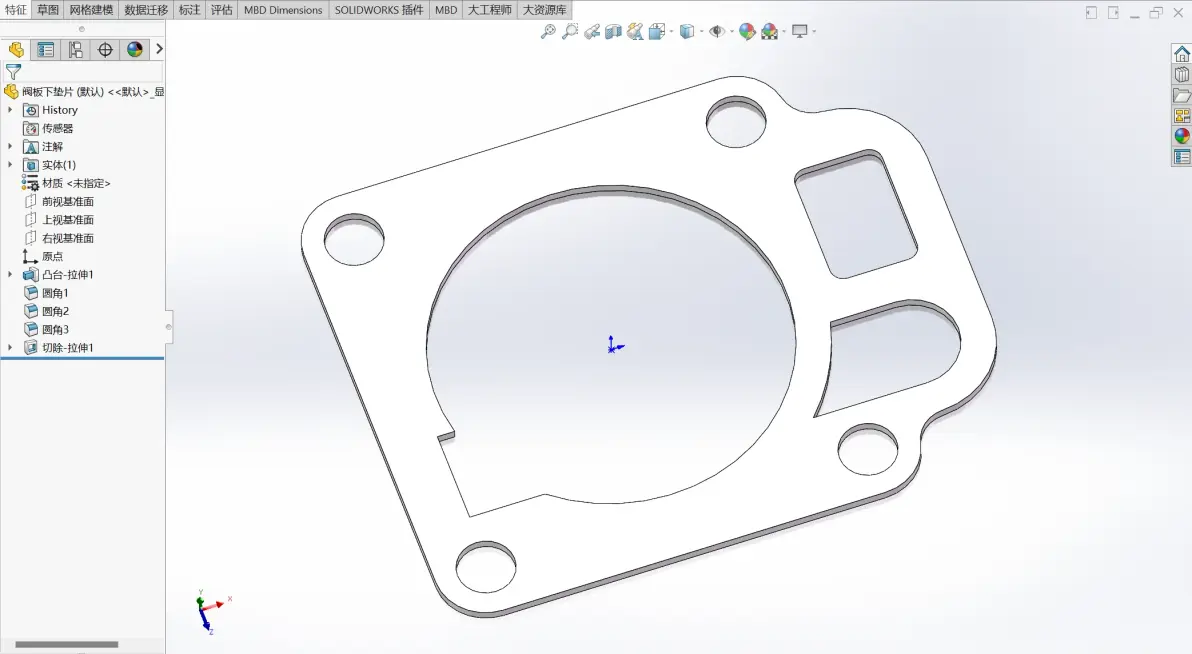Click the Edit Appearance color ball icon
The width and height of the screenshot is (1192, 654).
tap(747, 31)
